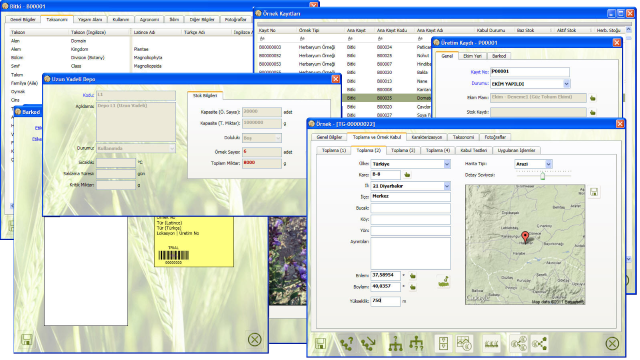Screen dimensions: 640x360
Task: Open Yaşam Alanı tab in Bitki window
Action: [x=90, y=19]
